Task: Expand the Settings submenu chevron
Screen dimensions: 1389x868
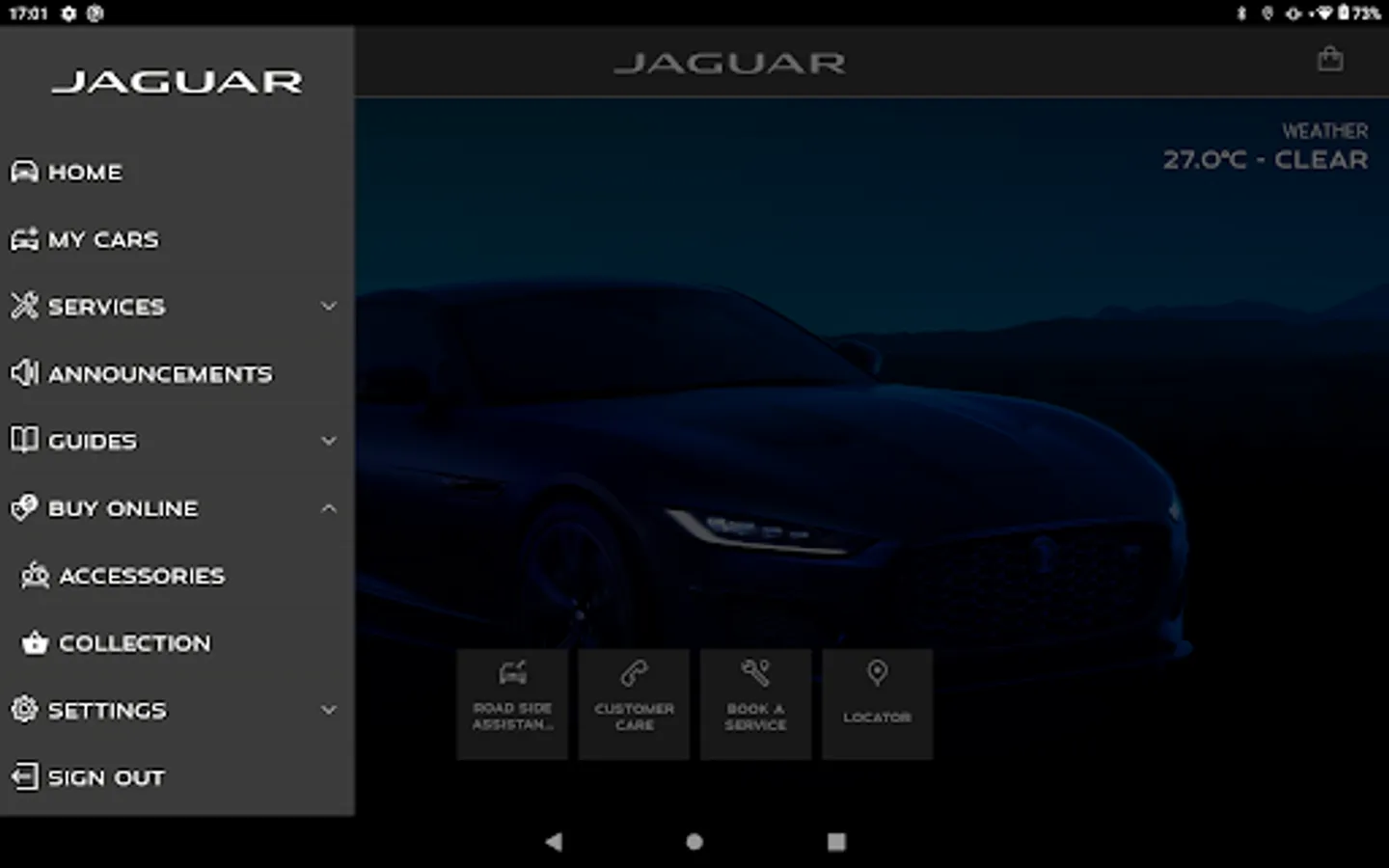Action: tap(329, 710)
